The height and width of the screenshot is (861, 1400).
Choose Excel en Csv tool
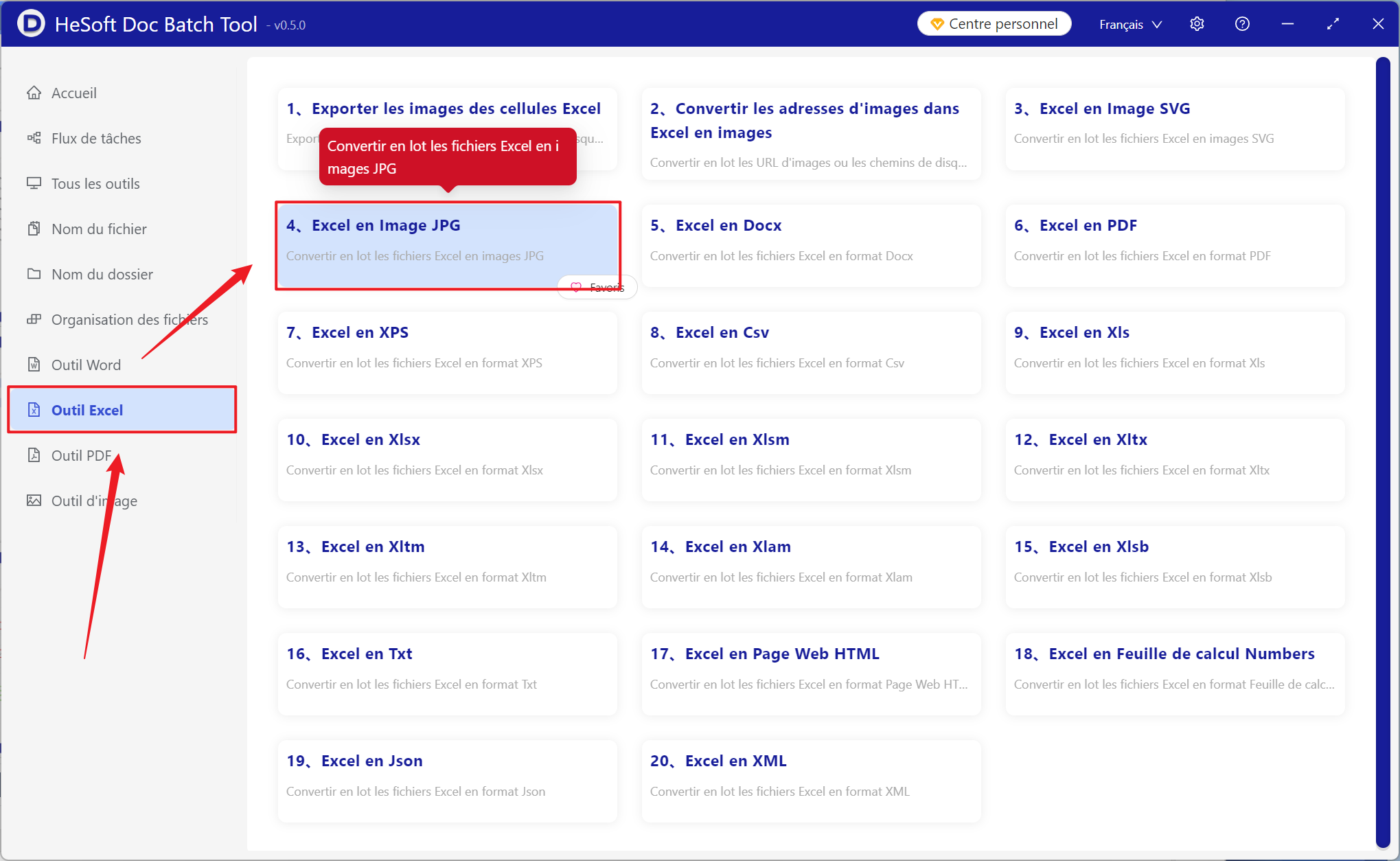tap(811, 353)
